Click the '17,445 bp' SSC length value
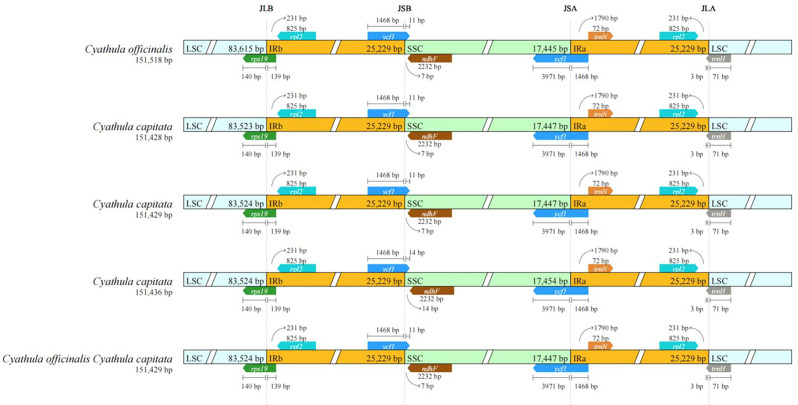The width and height of the screenshot is (798, 405). (x=551, y=49)
